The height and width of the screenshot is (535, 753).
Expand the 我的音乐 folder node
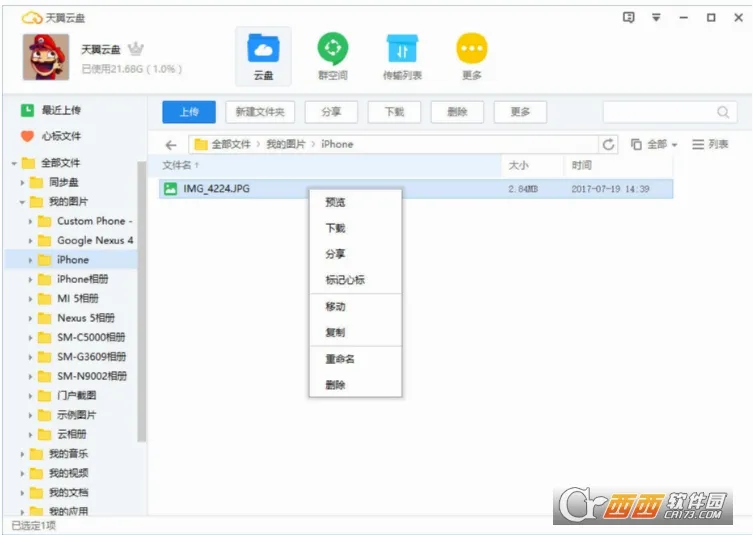point(22,454)
